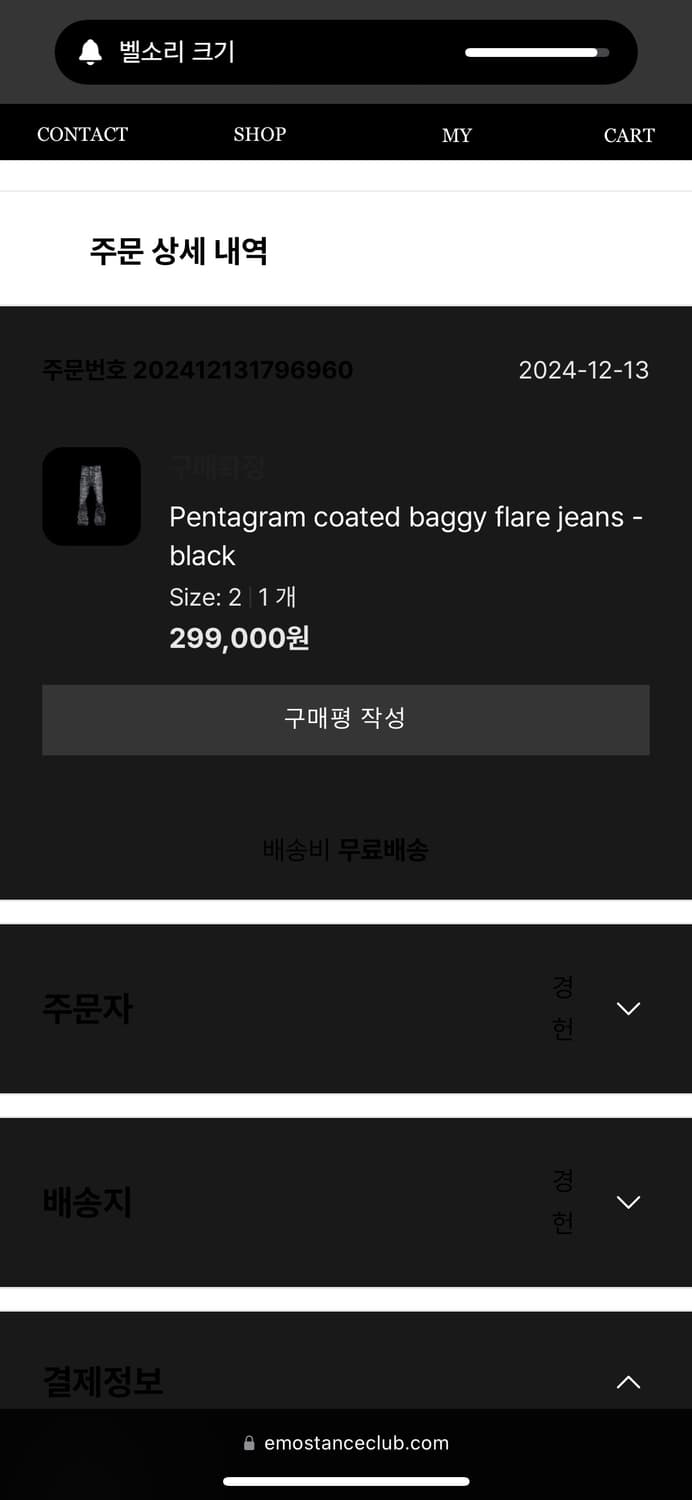Viewport: 692px width, 1500px height.
Task: Collapse the 결제정보 section chevron
Action: coord(628,1382)
